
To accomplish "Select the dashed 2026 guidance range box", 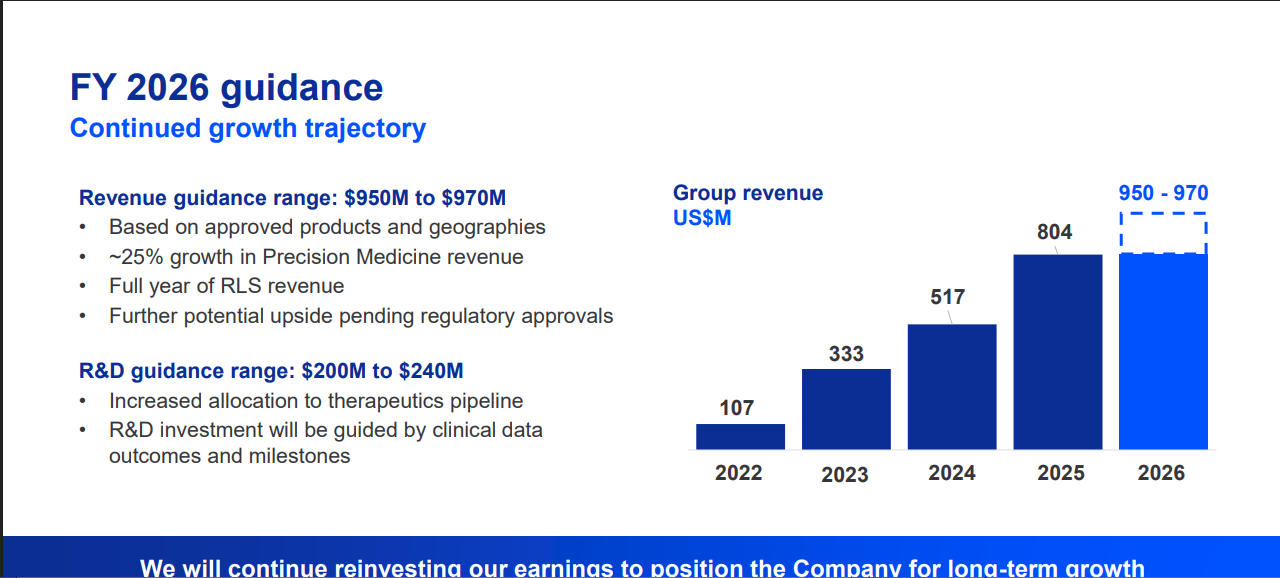I will click(x=1163, y=233).
